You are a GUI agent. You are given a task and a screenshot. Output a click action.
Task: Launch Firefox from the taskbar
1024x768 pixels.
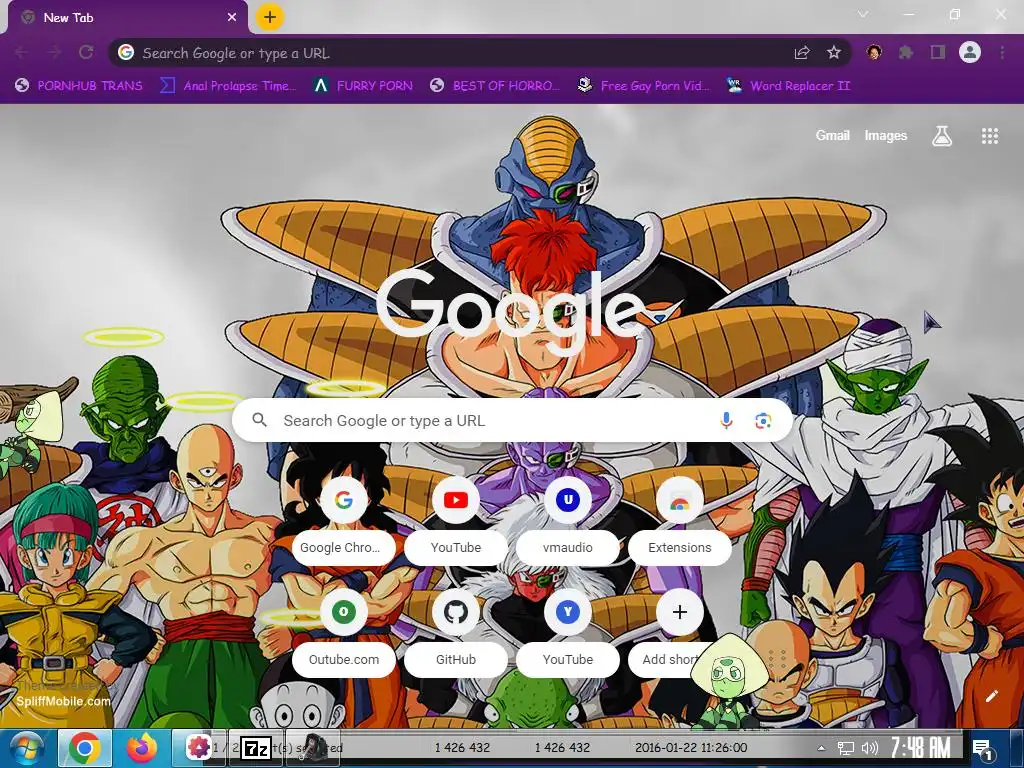pos(142,748)
